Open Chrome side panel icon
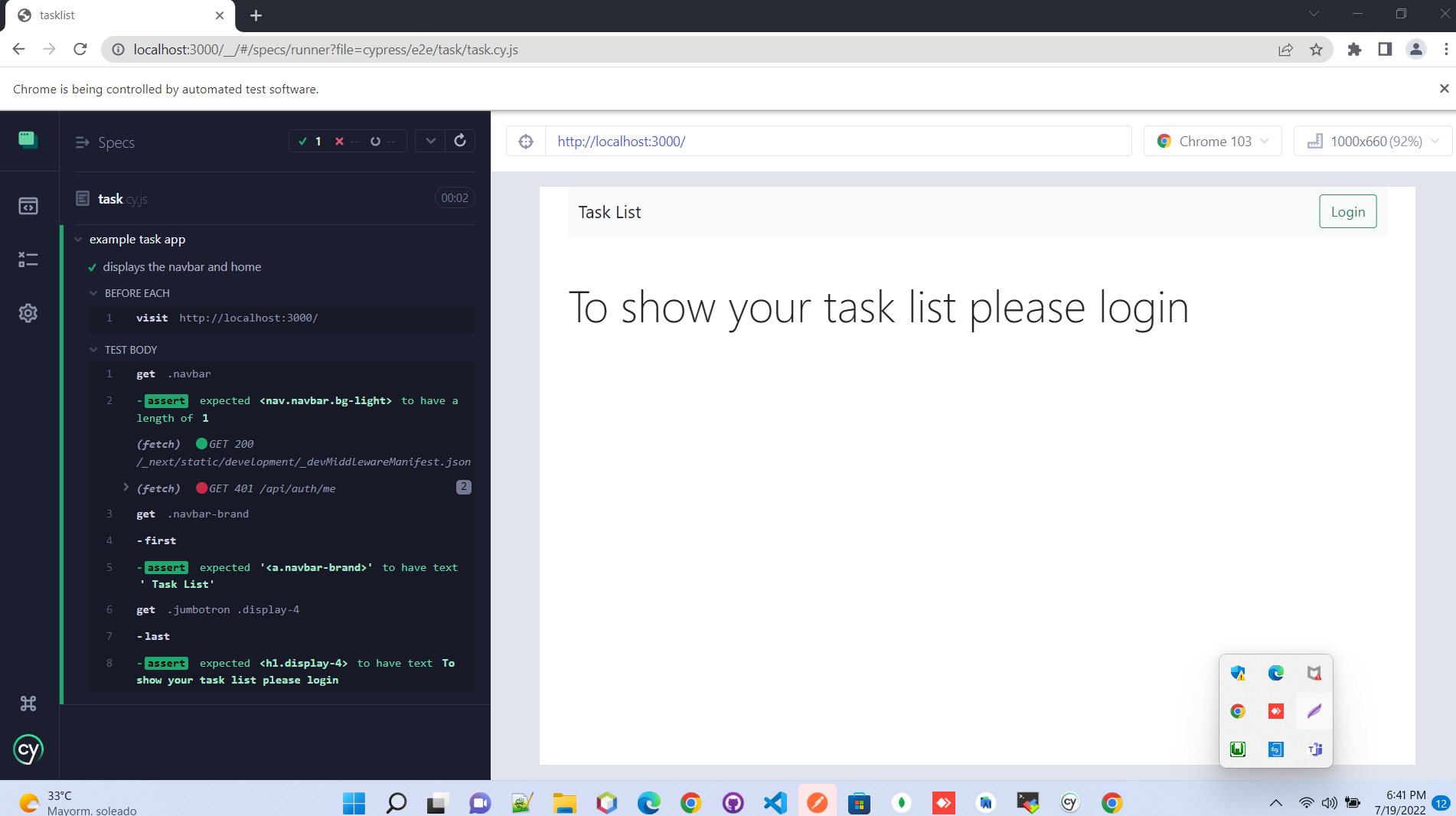 pos(1385,49)
